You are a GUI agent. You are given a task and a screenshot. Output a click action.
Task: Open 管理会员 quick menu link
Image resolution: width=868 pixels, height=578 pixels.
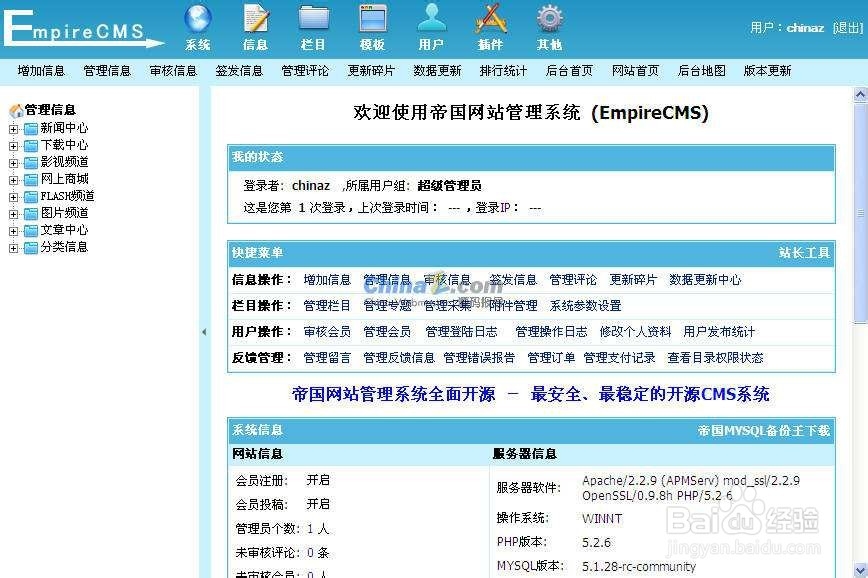(387, 332)
